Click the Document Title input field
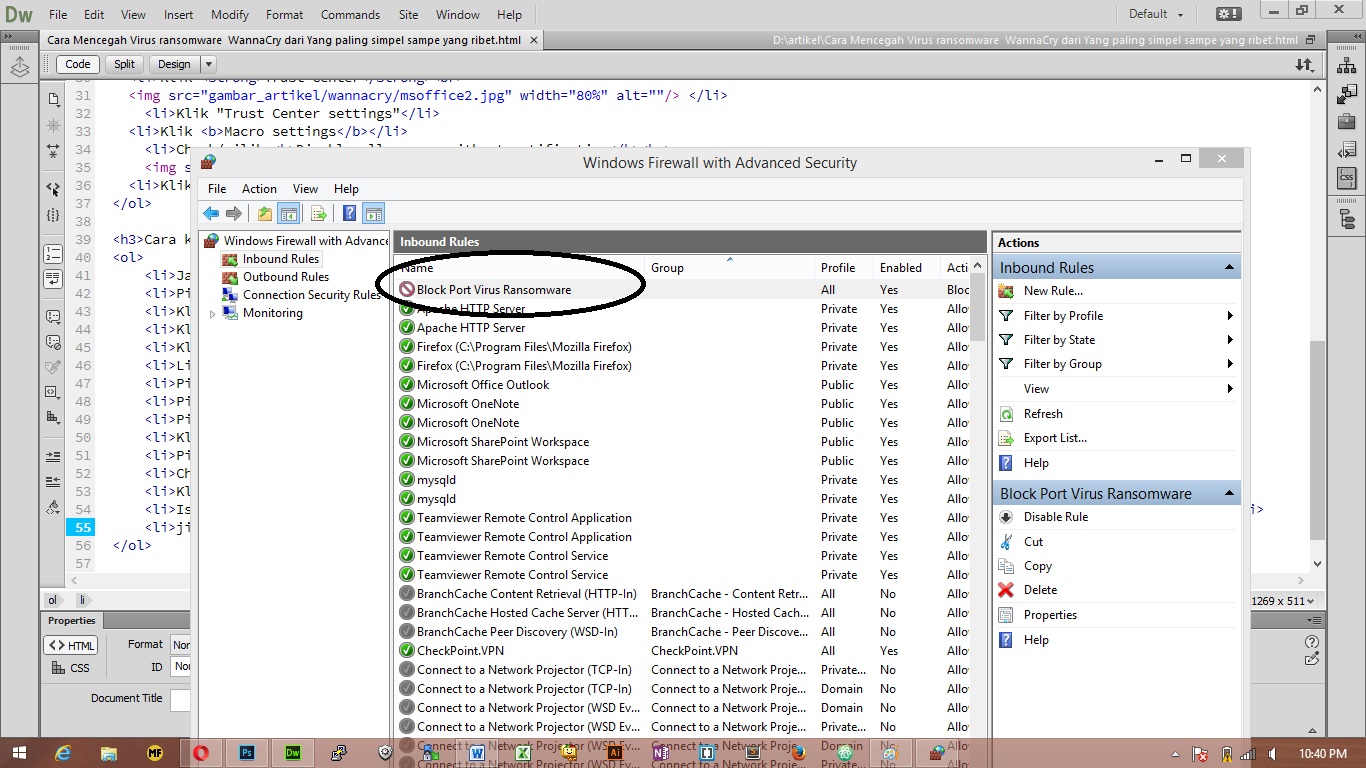Image resolution: width=1366 pixels, height=768 pixels. tap(180, 700)
